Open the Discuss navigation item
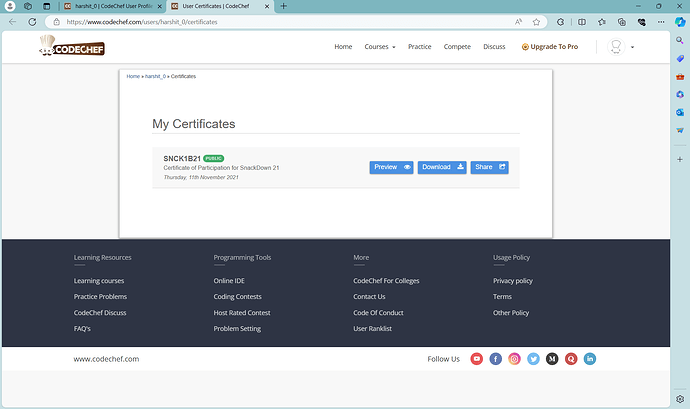This screenshot has height=409, width=690. (494, 47)
